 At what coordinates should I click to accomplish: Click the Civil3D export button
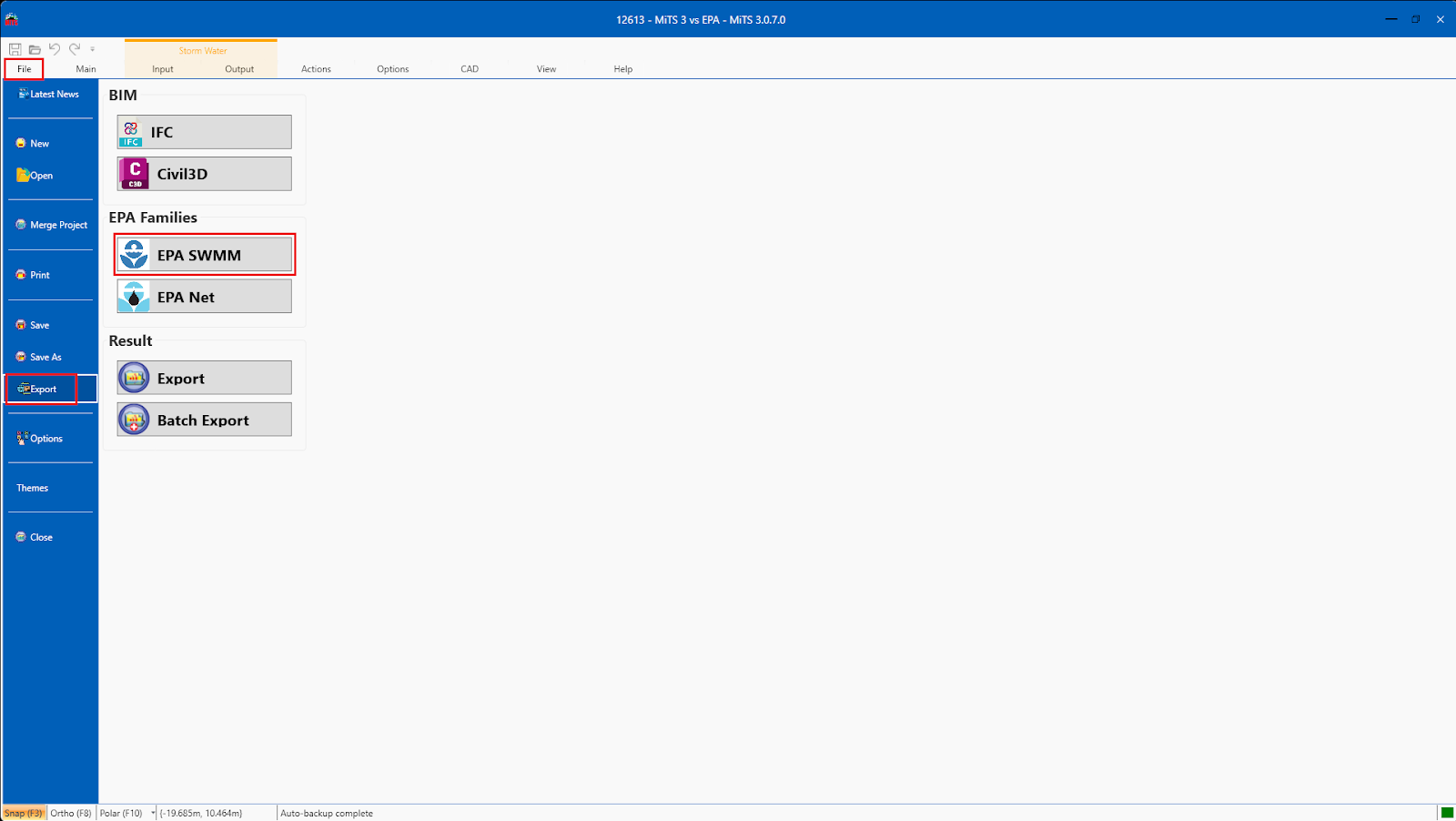pyautogui.click(x=204, y=174)
